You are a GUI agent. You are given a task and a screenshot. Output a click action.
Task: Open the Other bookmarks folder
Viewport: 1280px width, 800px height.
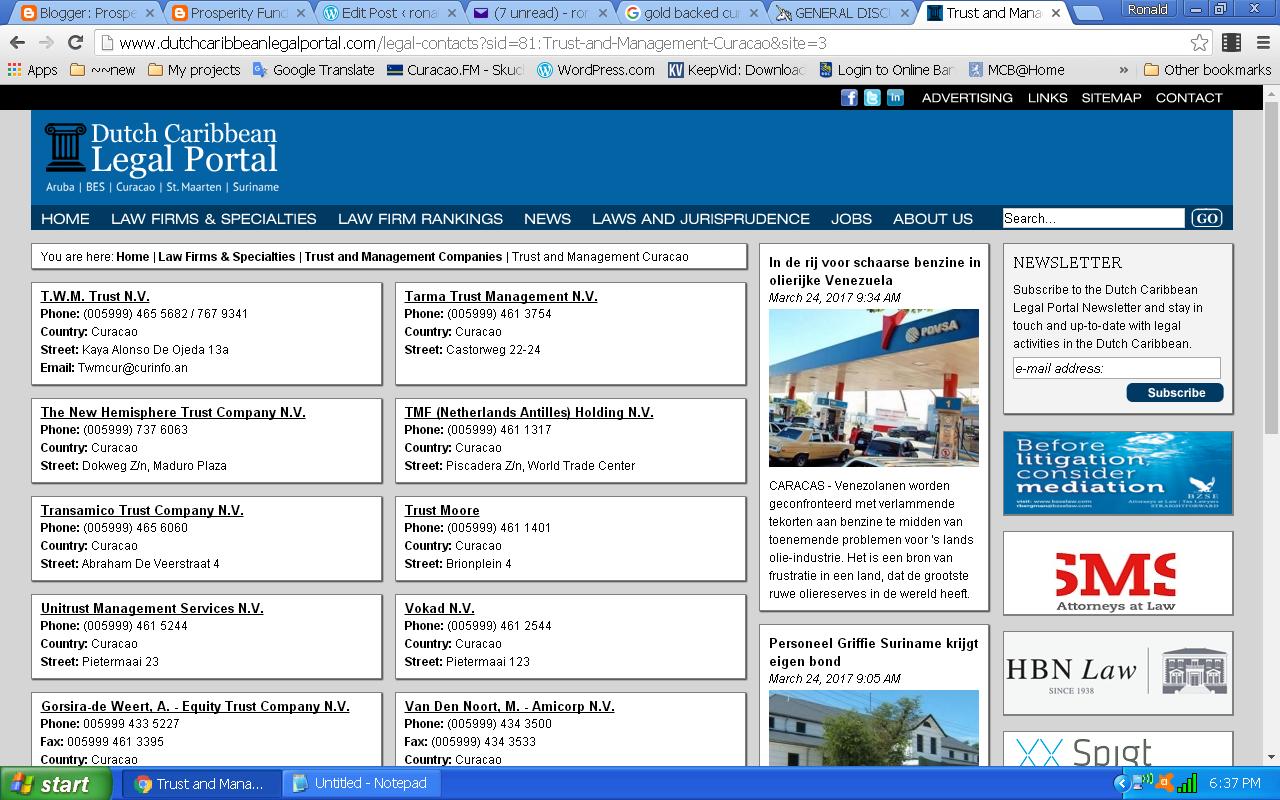point(1207,70)
